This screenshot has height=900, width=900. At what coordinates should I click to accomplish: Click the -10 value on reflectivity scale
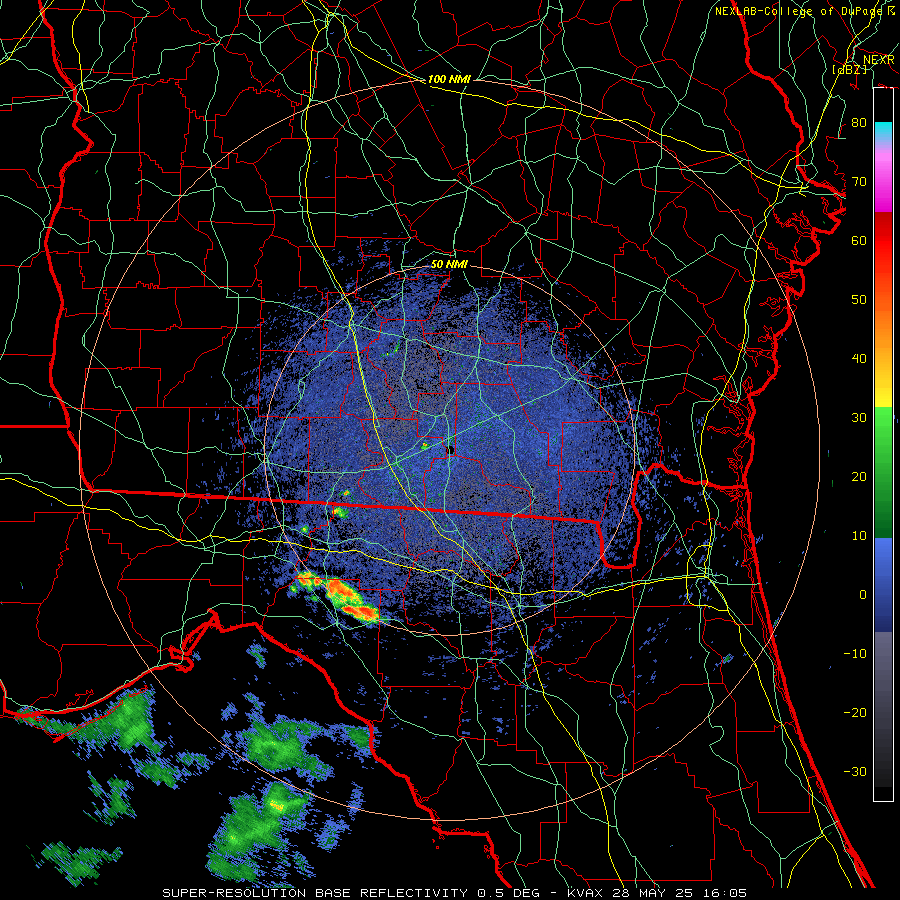click(855, 654)
